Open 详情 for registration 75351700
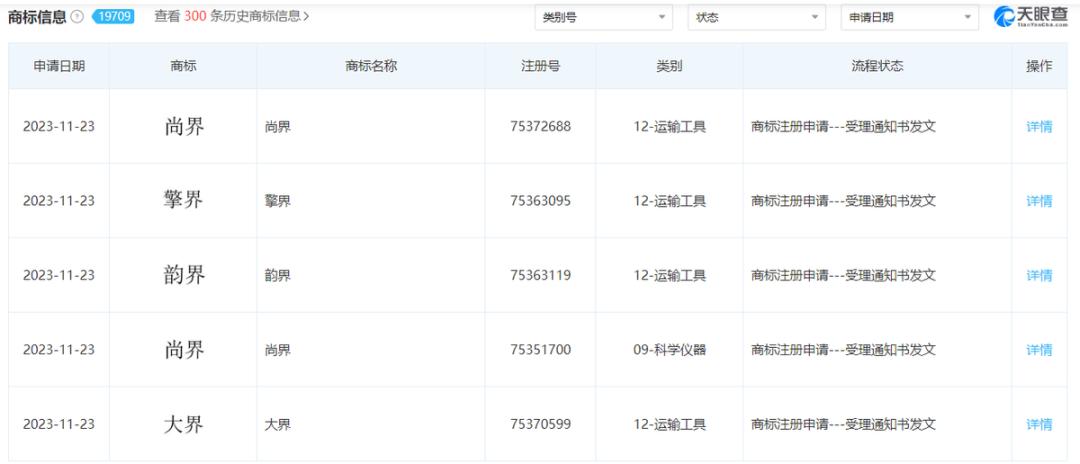The width and height of the screenshot is (1080, 464). 1039,350
